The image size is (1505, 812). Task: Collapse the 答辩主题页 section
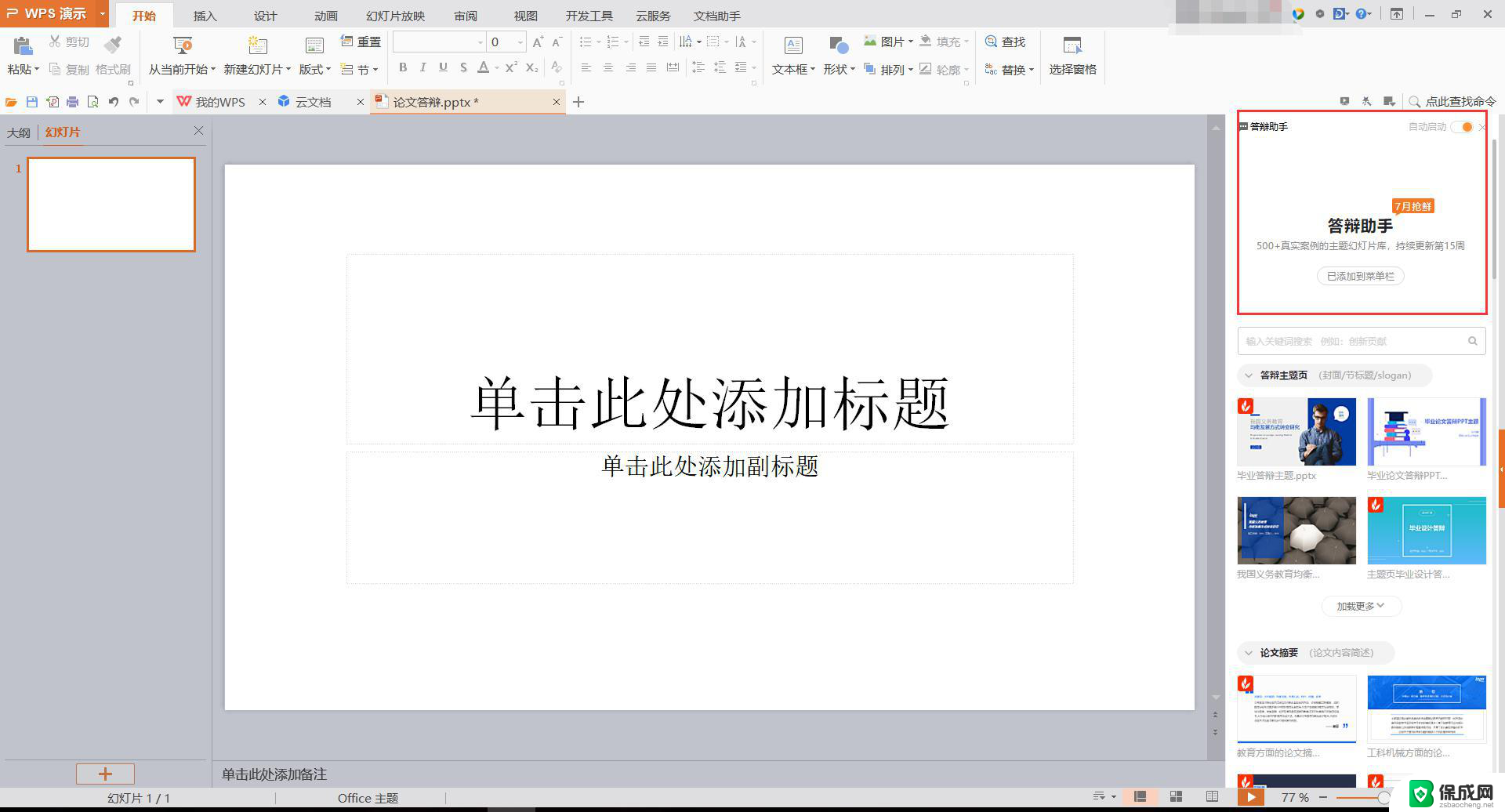(x=1249, y=375)
